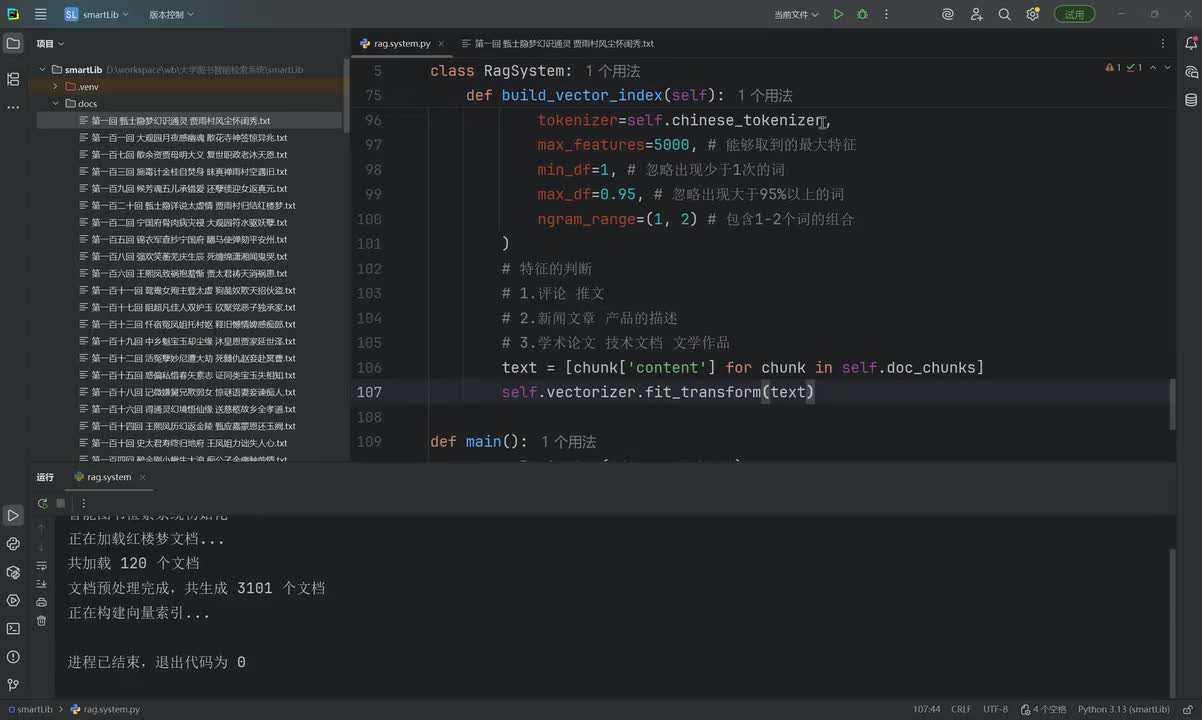1202x720 pixels.
Task: Collapse the docs folder
Action: coord(57,104)
